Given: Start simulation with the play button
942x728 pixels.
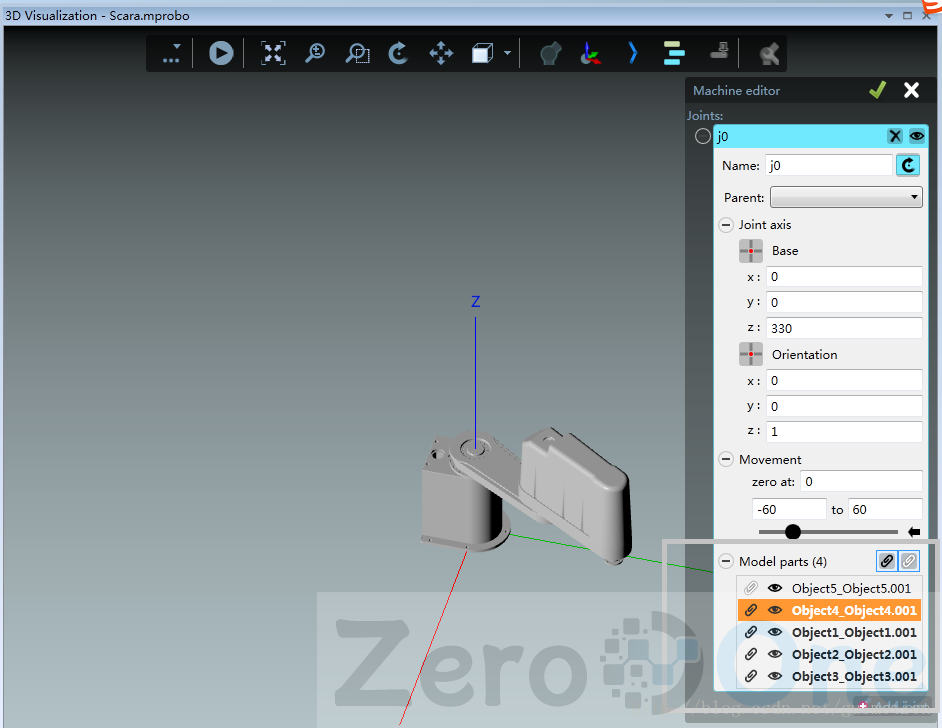Looking at the screenshot, I should point(221,53).
